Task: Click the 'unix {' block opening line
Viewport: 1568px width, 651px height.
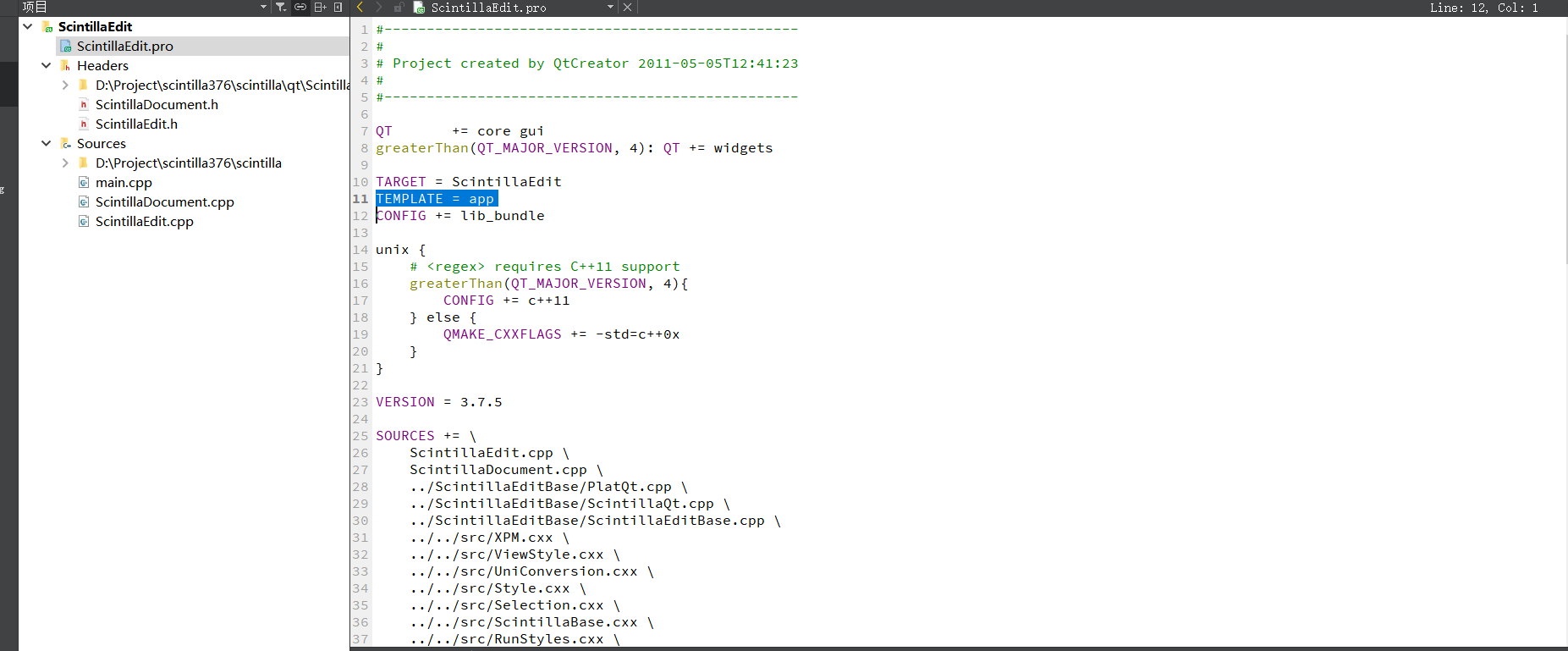Action: tap(400, 249)
